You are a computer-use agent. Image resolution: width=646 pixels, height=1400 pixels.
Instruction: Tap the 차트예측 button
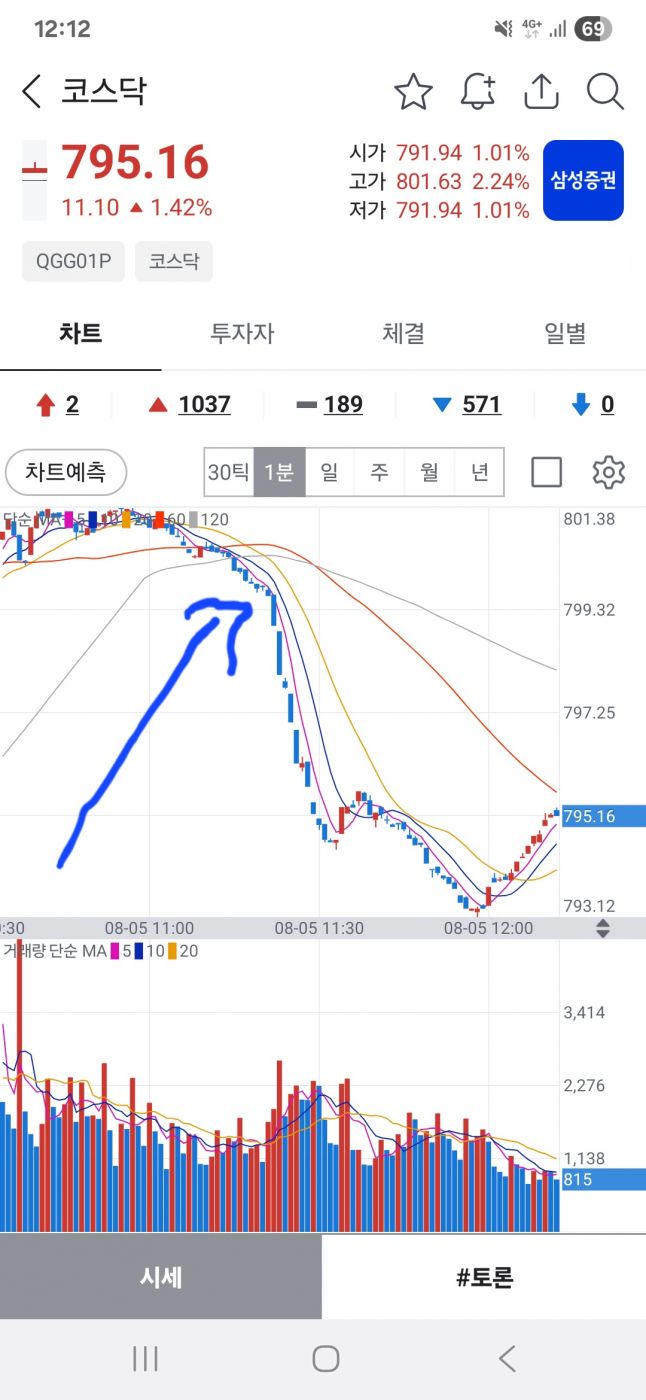(x=67, y=472)
